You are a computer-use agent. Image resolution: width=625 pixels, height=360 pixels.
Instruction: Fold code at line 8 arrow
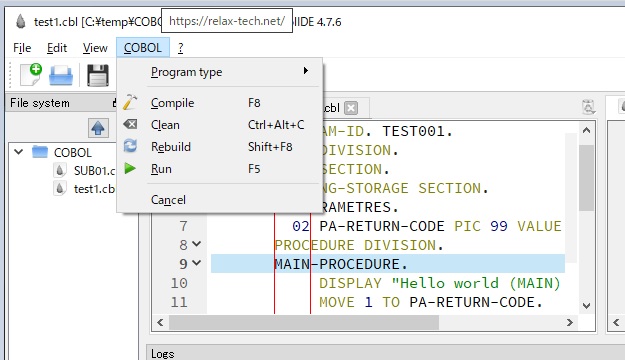tap(197, 244)
